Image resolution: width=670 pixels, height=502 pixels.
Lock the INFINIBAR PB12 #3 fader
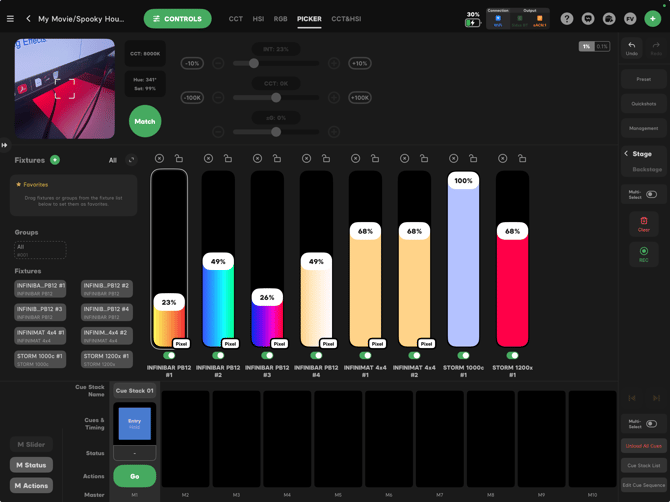277,159
